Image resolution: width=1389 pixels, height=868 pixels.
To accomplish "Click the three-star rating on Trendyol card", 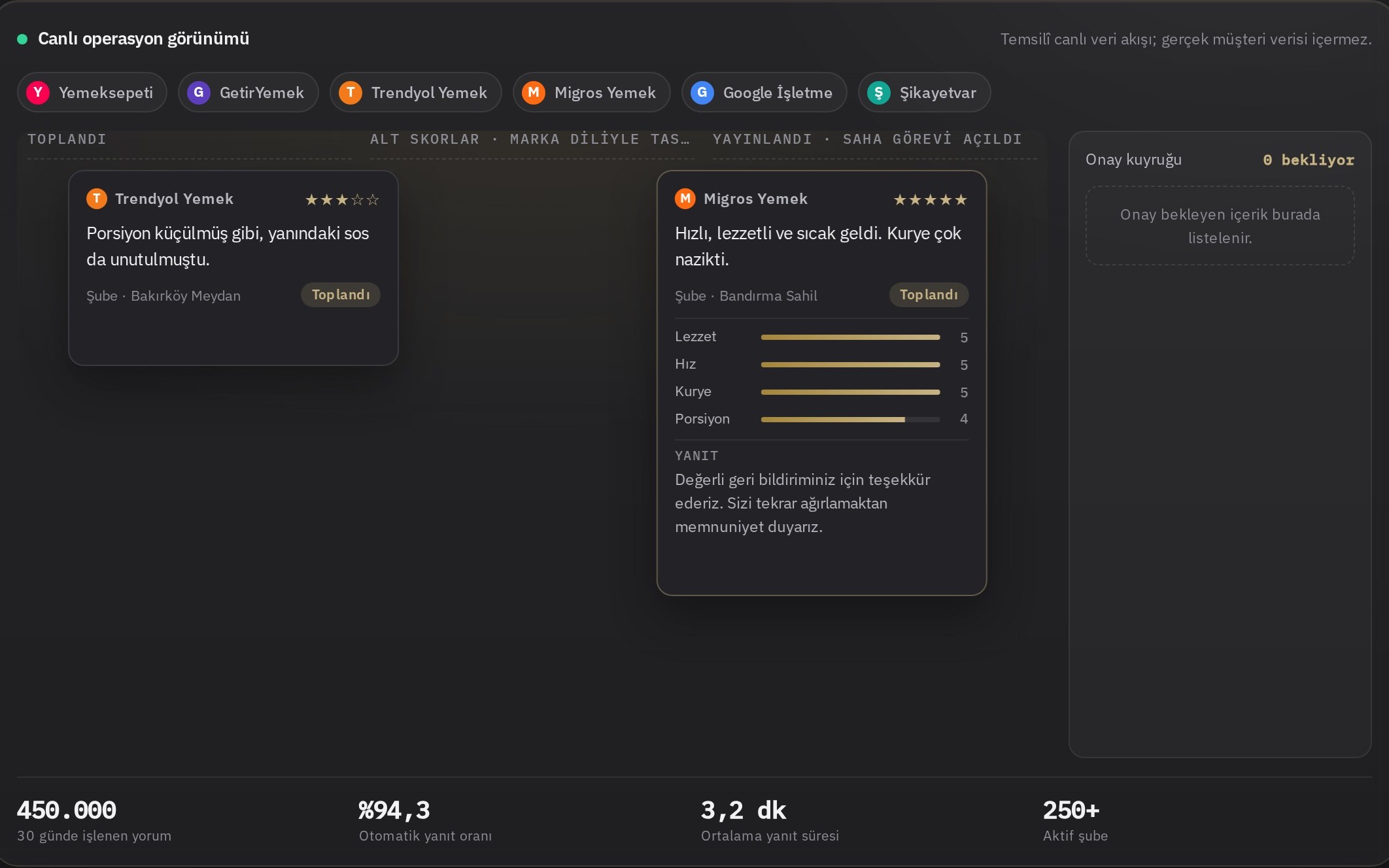I will point(342,199).
